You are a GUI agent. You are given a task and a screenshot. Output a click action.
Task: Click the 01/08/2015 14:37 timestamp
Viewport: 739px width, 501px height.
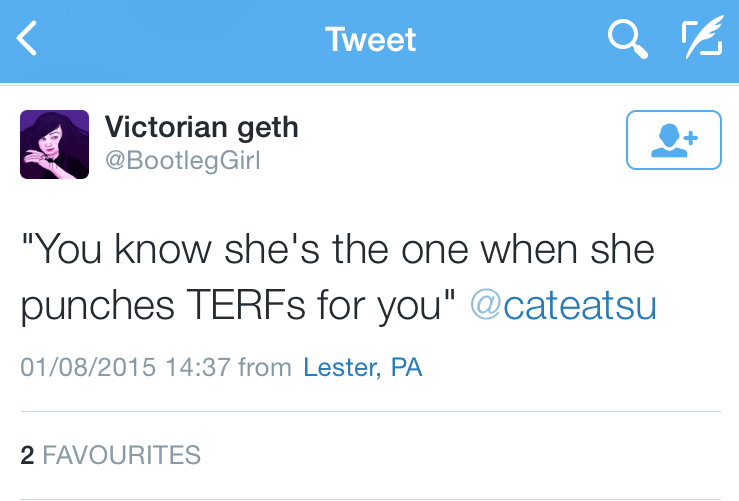(125, 367)
